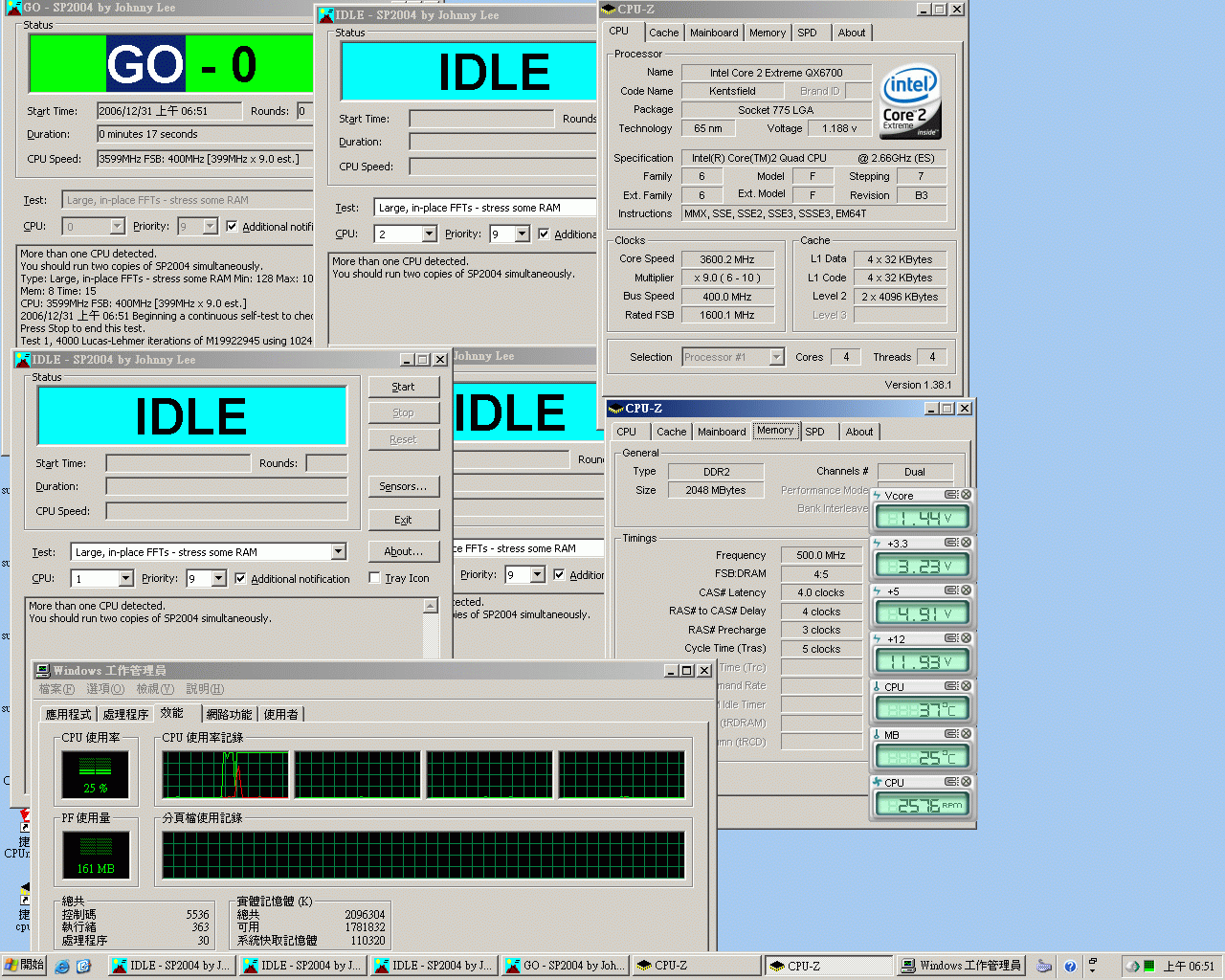Click the Sensors... button
Viewport: 1225px width, 980px height.
pos(404,486)
